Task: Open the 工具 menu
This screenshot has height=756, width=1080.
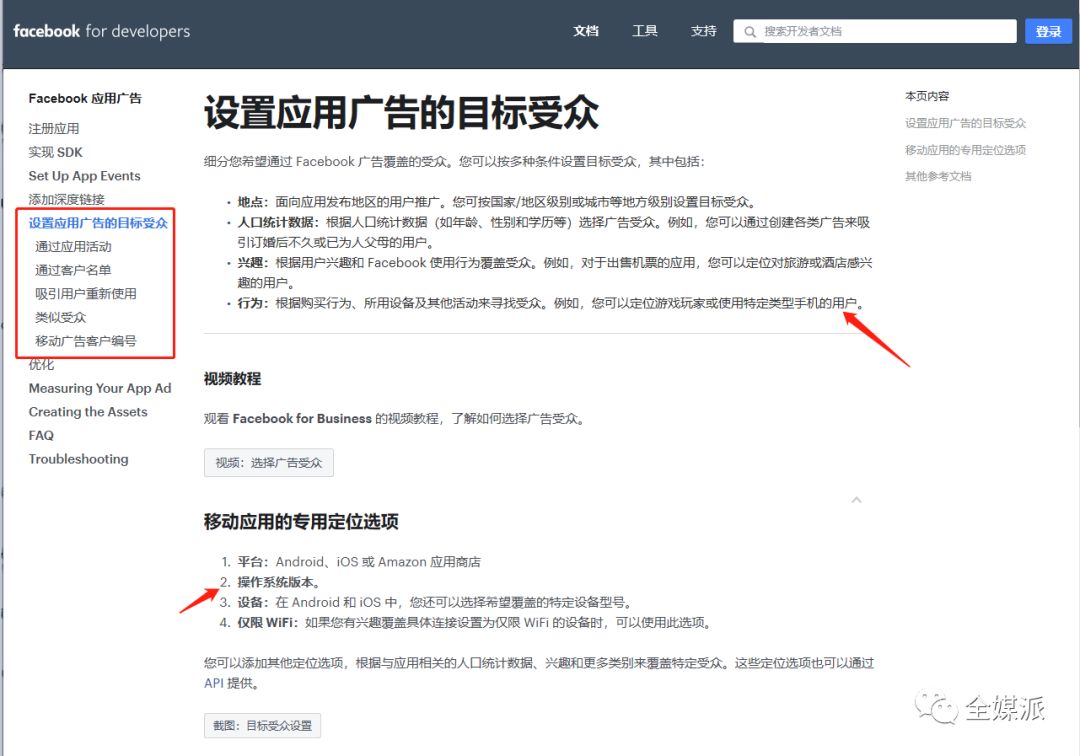Action: tap(645, 31)
